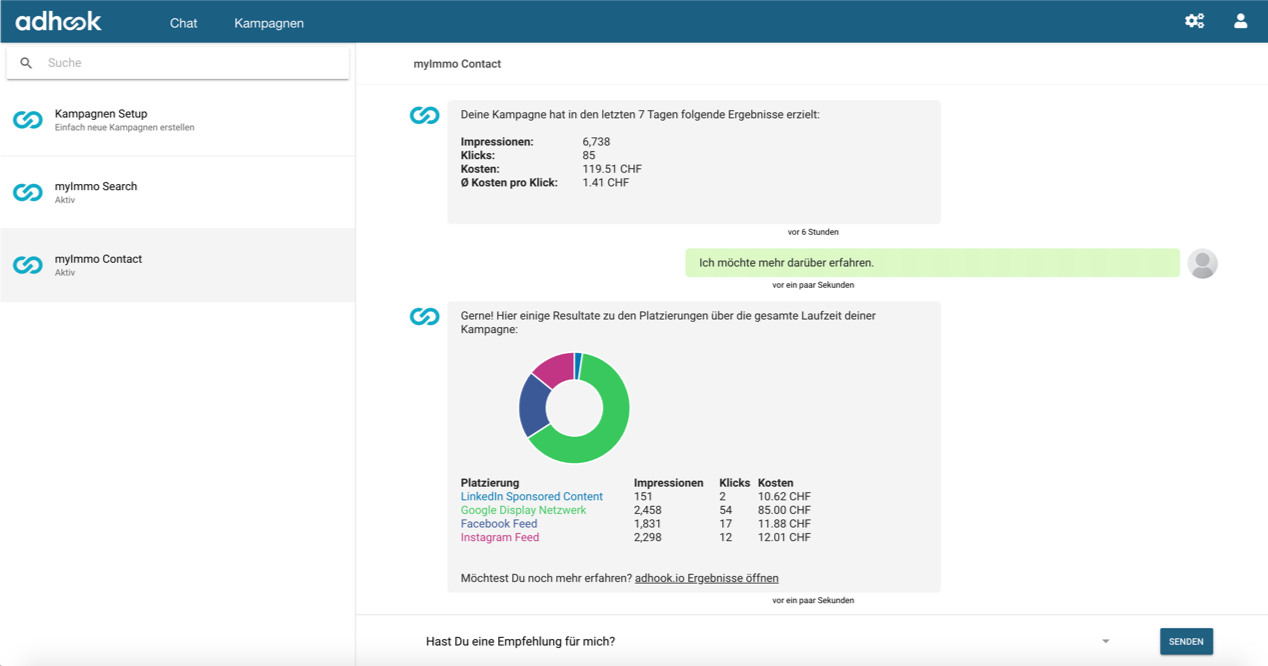Click the adhook logo in header
This screenshot has width=1268, height=666.
[58, 21]
